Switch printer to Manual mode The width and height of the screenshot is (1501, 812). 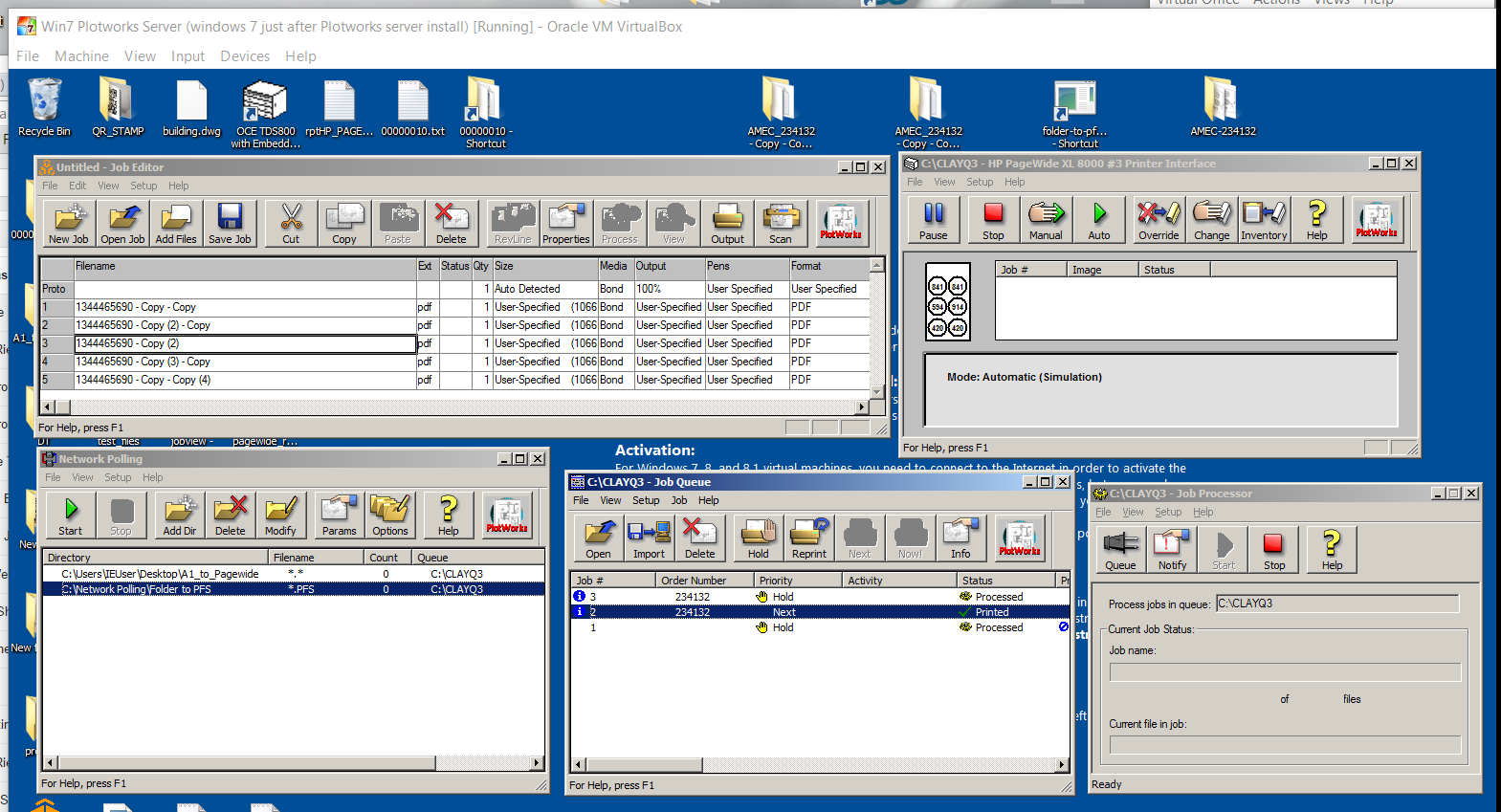click(1046, 220)
